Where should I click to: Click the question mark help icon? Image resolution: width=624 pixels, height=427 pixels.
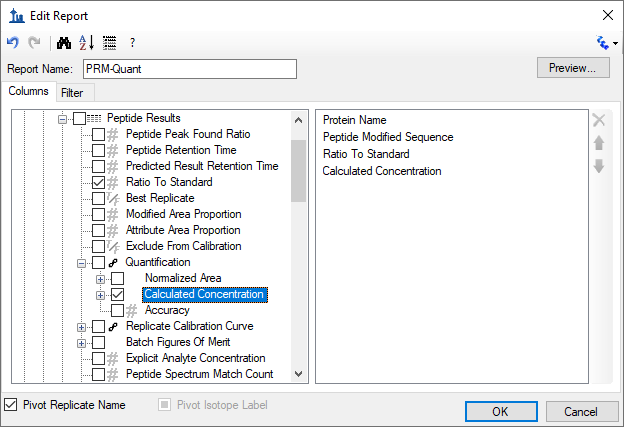tap(133, 43)
